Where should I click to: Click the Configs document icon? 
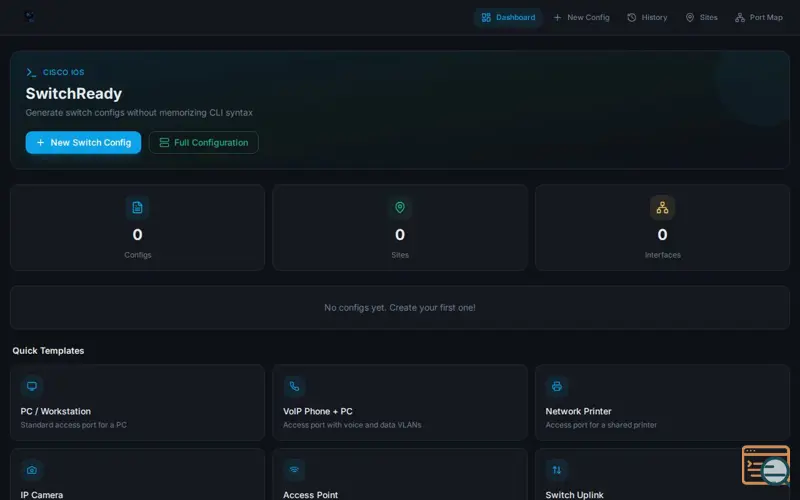click(137, 208)
